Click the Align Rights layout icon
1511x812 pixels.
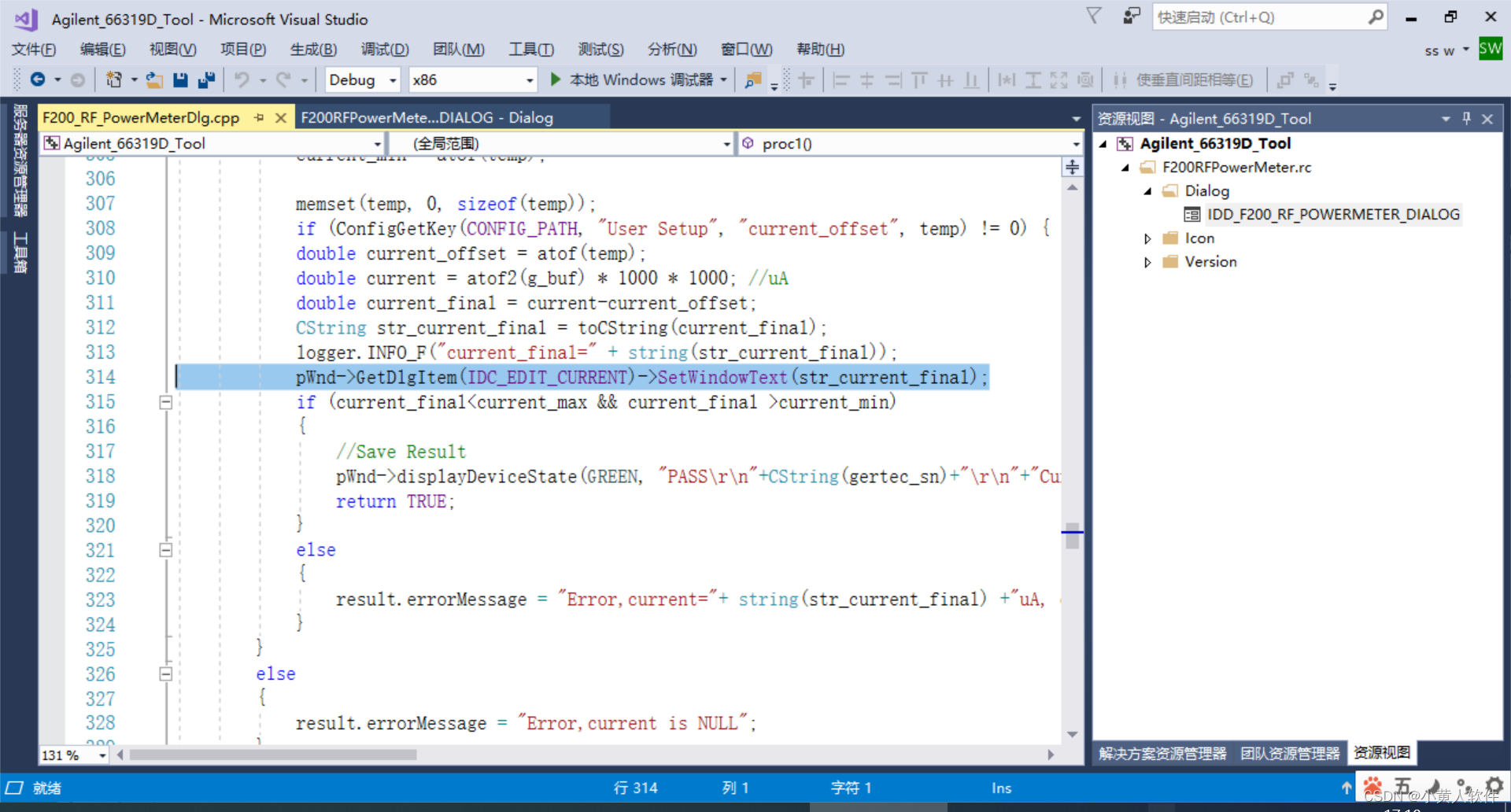[x=893, y=80]
